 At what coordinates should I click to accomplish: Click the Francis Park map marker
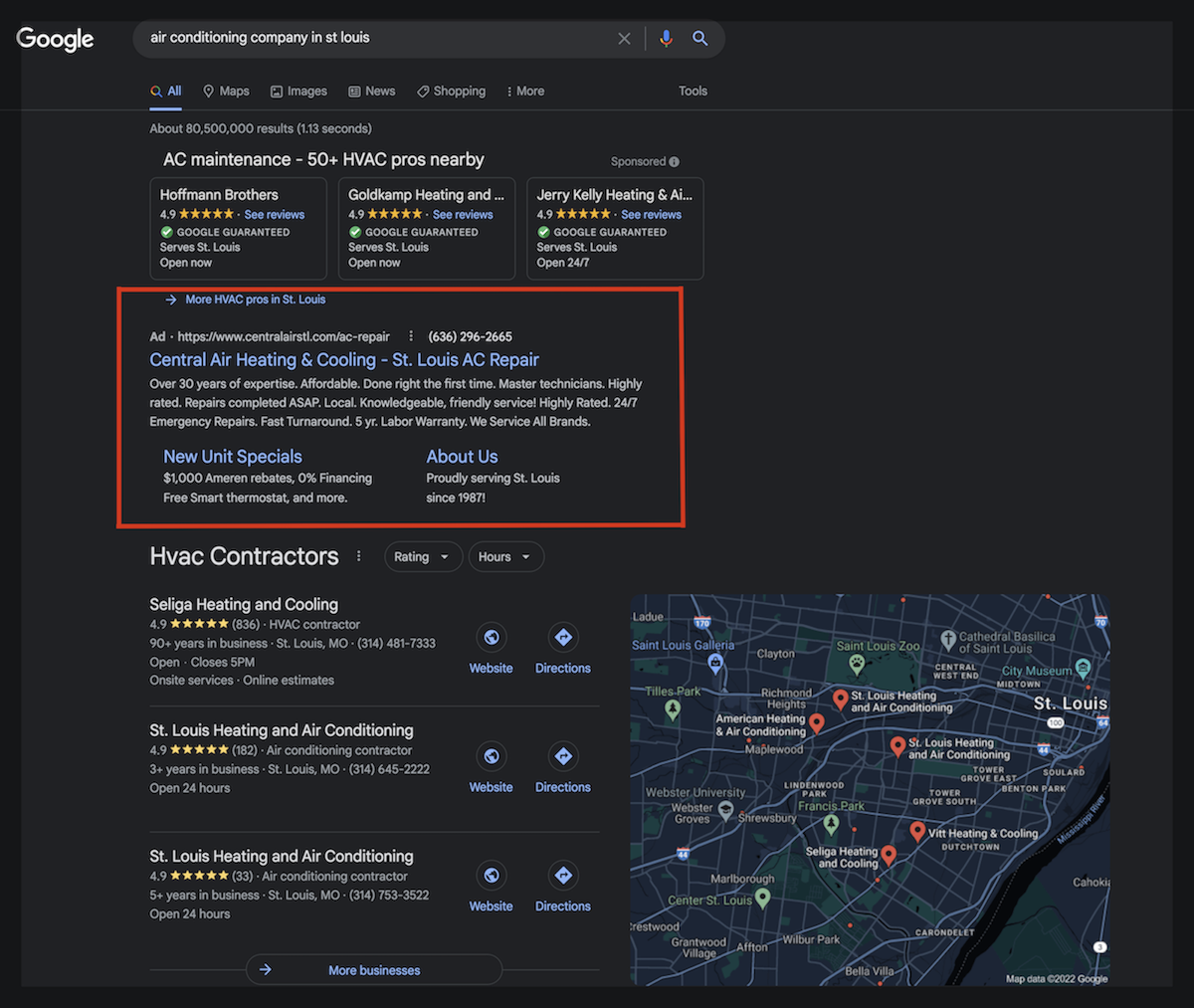tap(831, 824)
